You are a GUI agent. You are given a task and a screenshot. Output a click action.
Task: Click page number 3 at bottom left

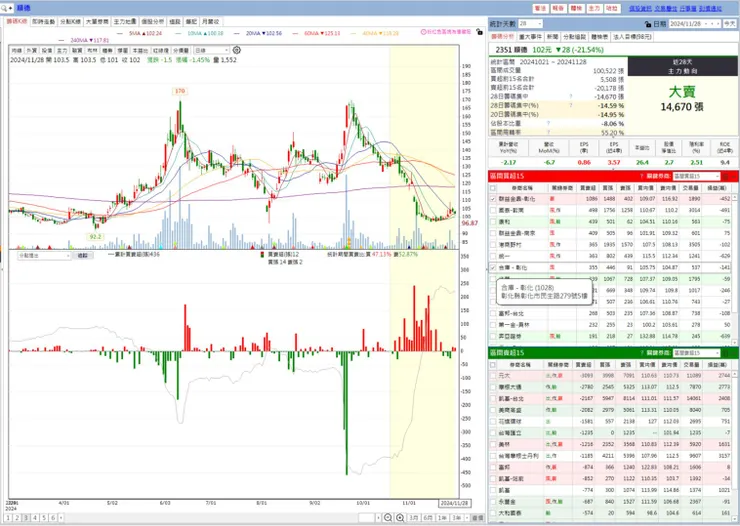[x=26, y=518]
